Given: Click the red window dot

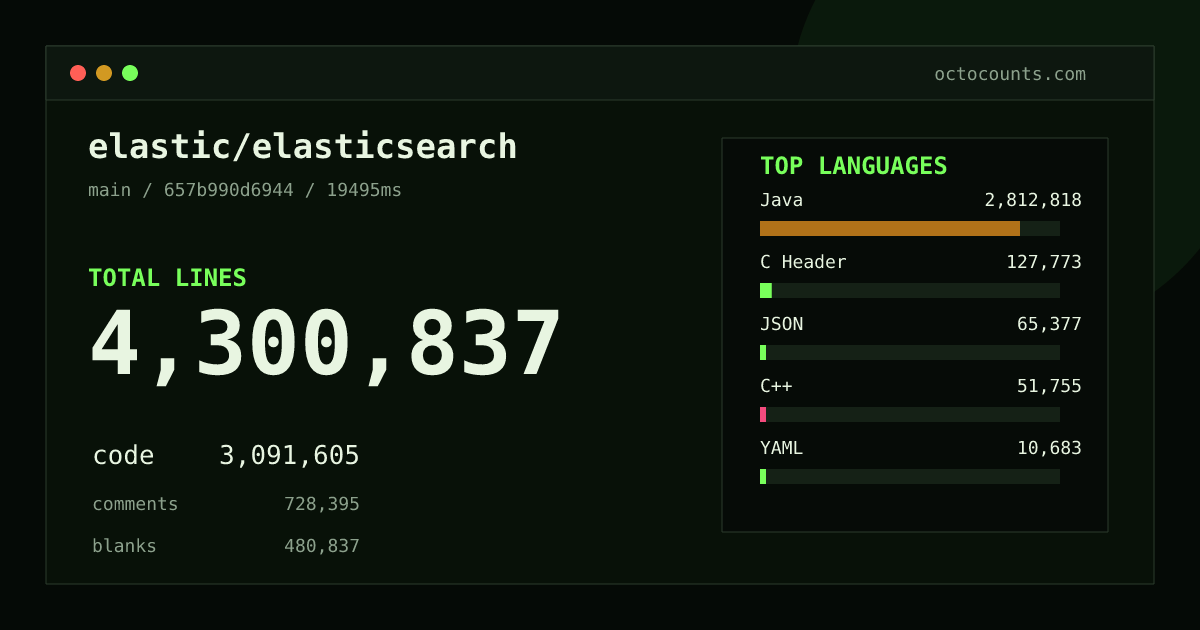Looking at the screenshot, I should (78, 73).
